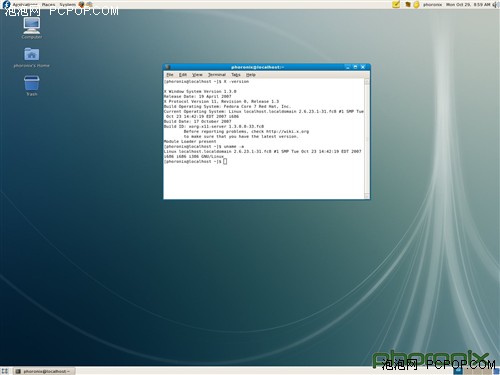The image size is (500, 375).
Task: Open the terminal View menu
Action: pos(197,75)
